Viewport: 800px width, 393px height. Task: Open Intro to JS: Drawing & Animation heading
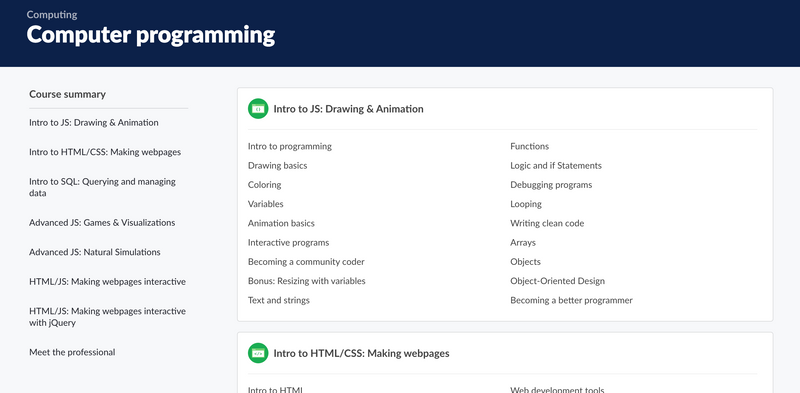click(x=348, y=109)
